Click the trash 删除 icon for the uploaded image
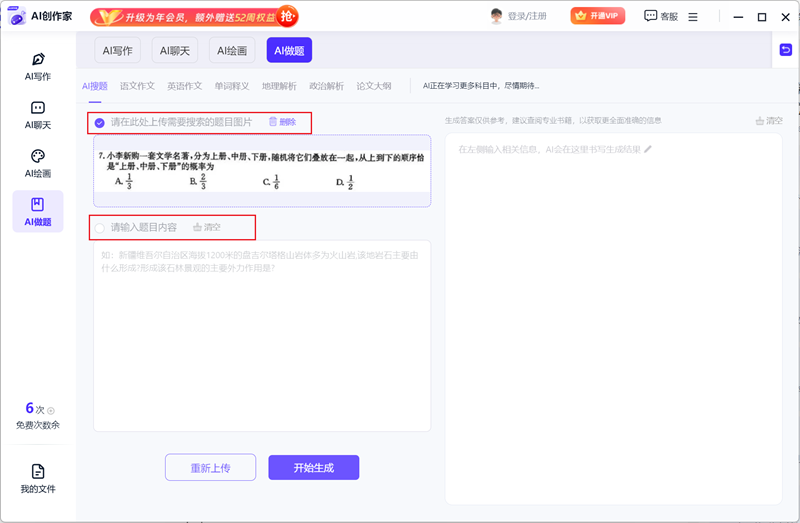The width and height of the screenshot is (800, 523). pyautogui.click(x=272, y=121)
